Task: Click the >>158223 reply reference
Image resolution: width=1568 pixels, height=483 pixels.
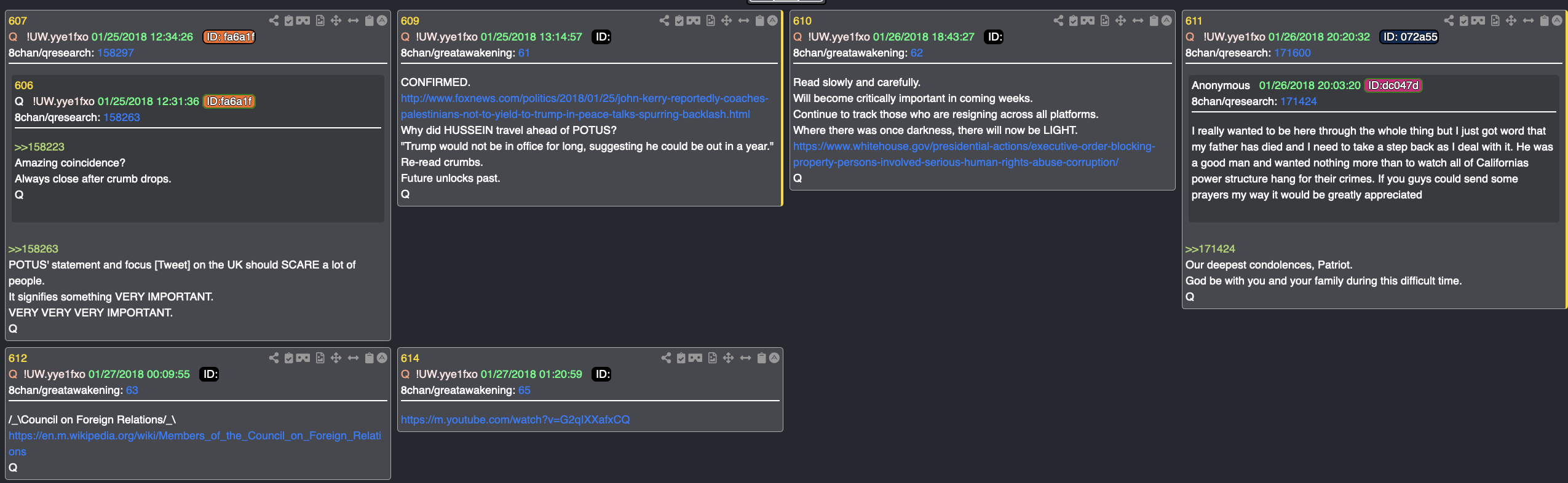Action: (x=39, y=147)
